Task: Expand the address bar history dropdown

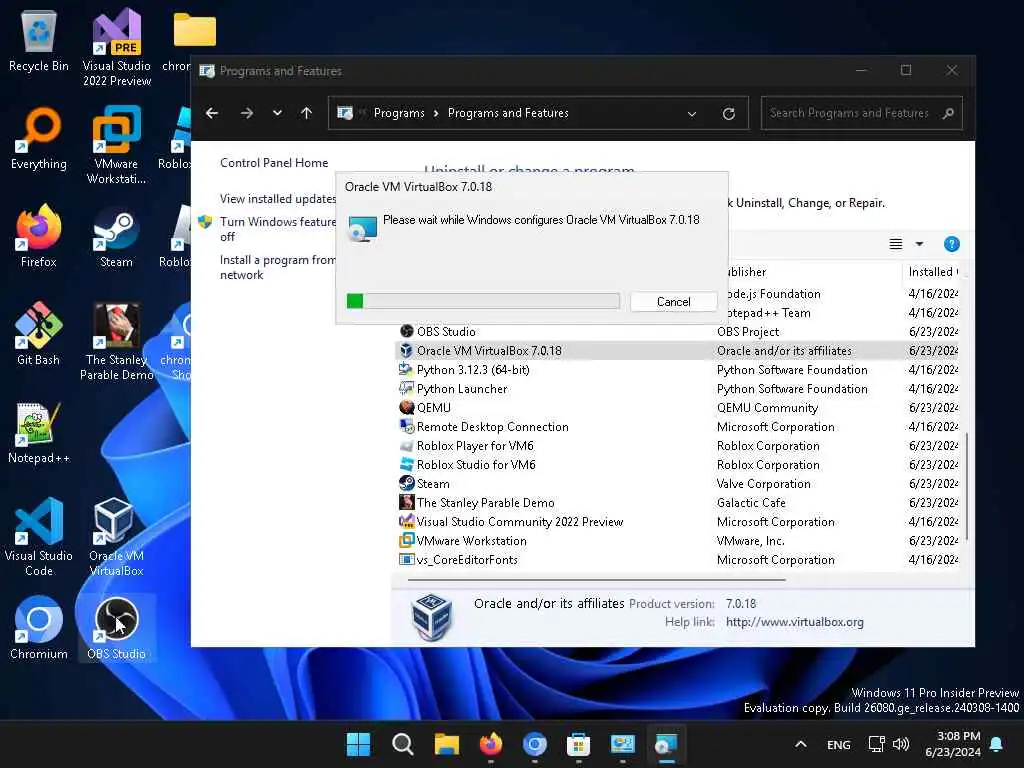Action: [692, 114]
